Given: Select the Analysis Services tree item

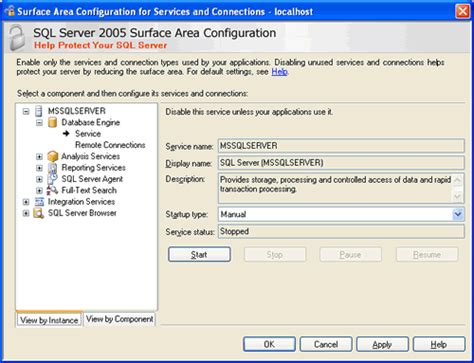Looking at the screenshot, I should pos(90,156).
